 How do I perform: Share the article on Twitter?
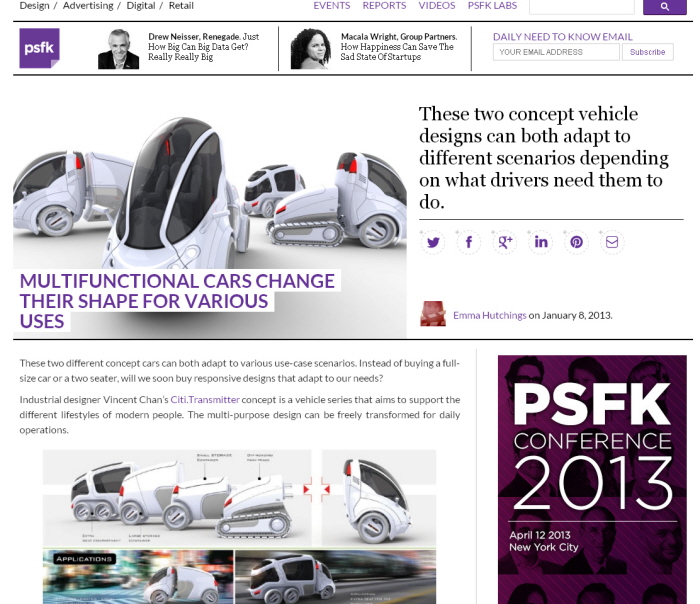point(433,242)
